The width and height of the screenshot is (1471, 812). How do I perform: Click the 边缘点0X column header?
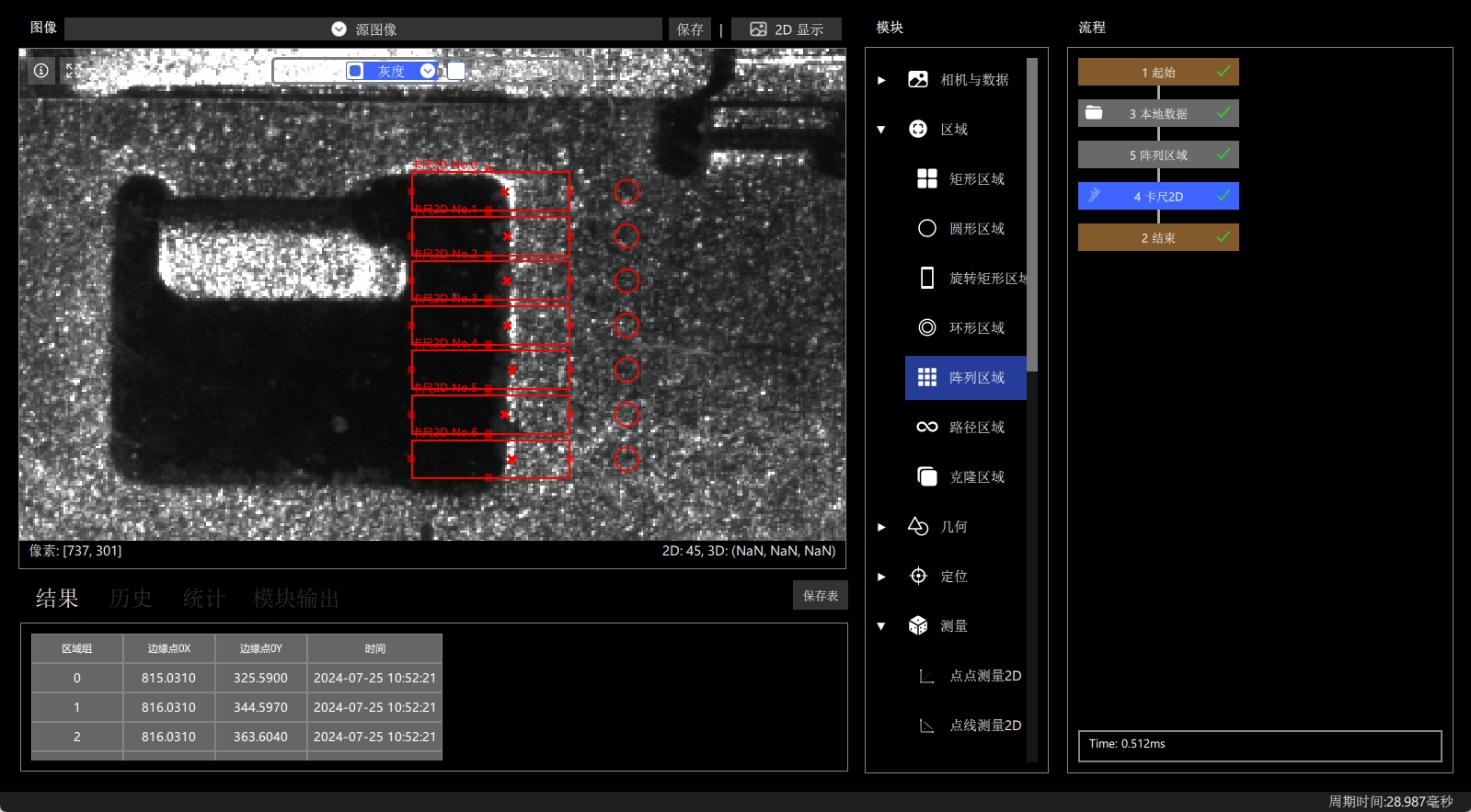click(168, 648)
